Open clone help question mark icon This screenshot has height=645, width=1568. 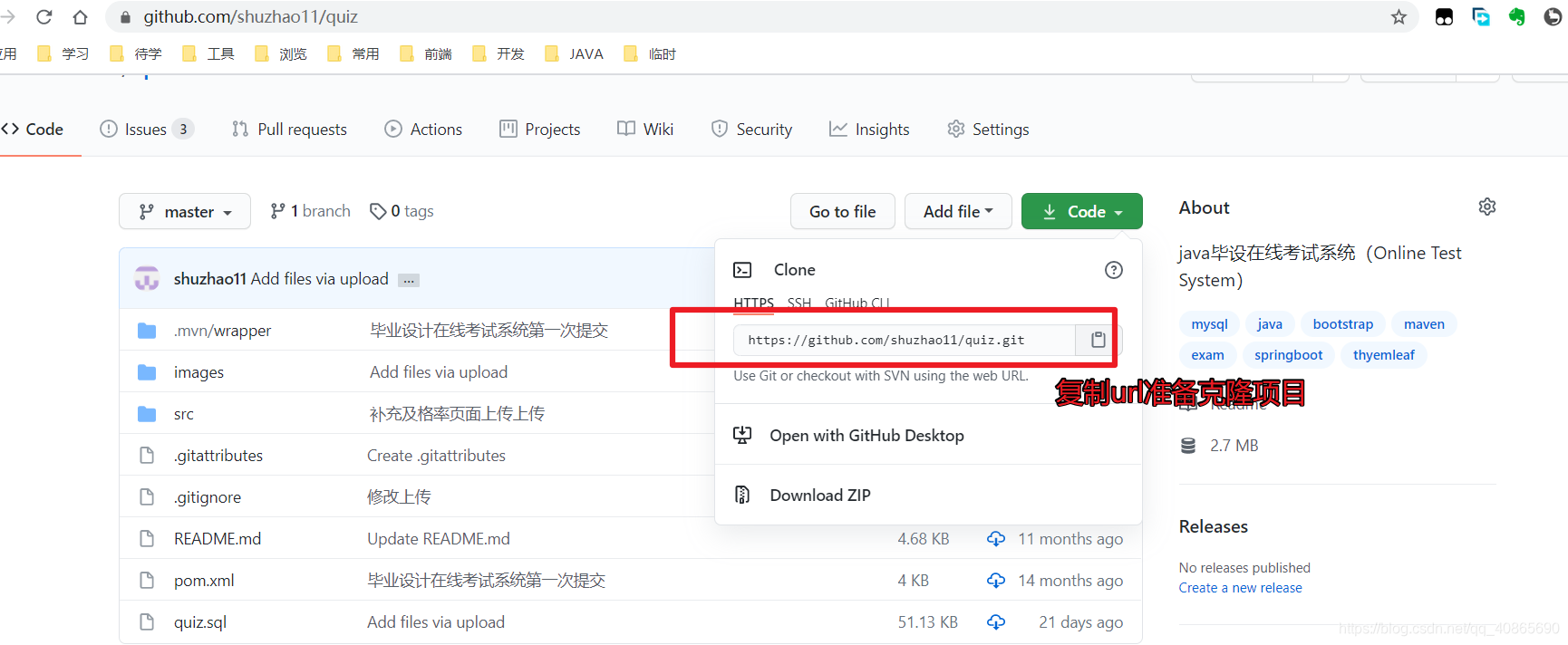point(1114,270)
